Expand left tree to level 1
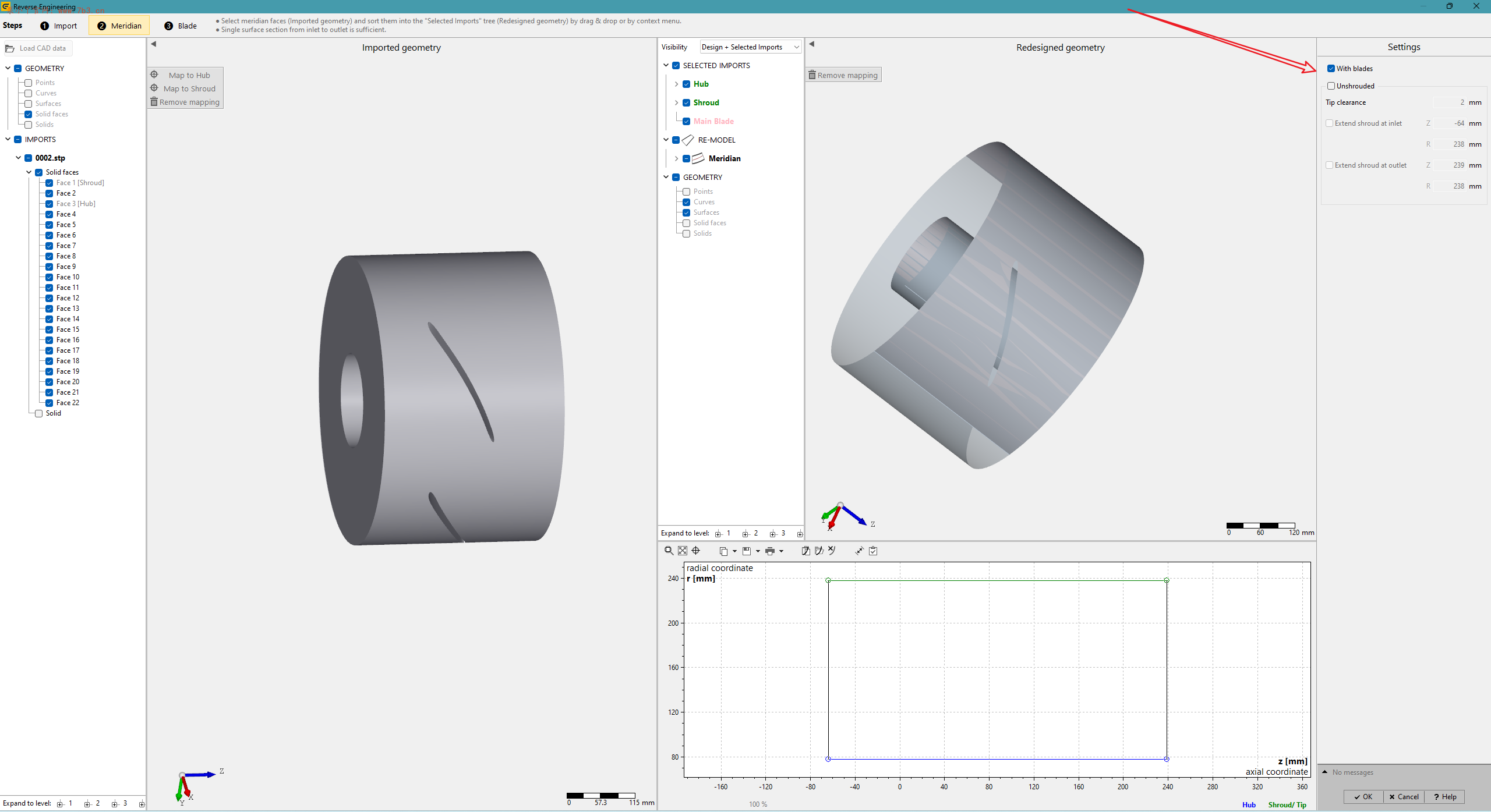The width and height of the screenshot is (1491, 812). (64, 803)
